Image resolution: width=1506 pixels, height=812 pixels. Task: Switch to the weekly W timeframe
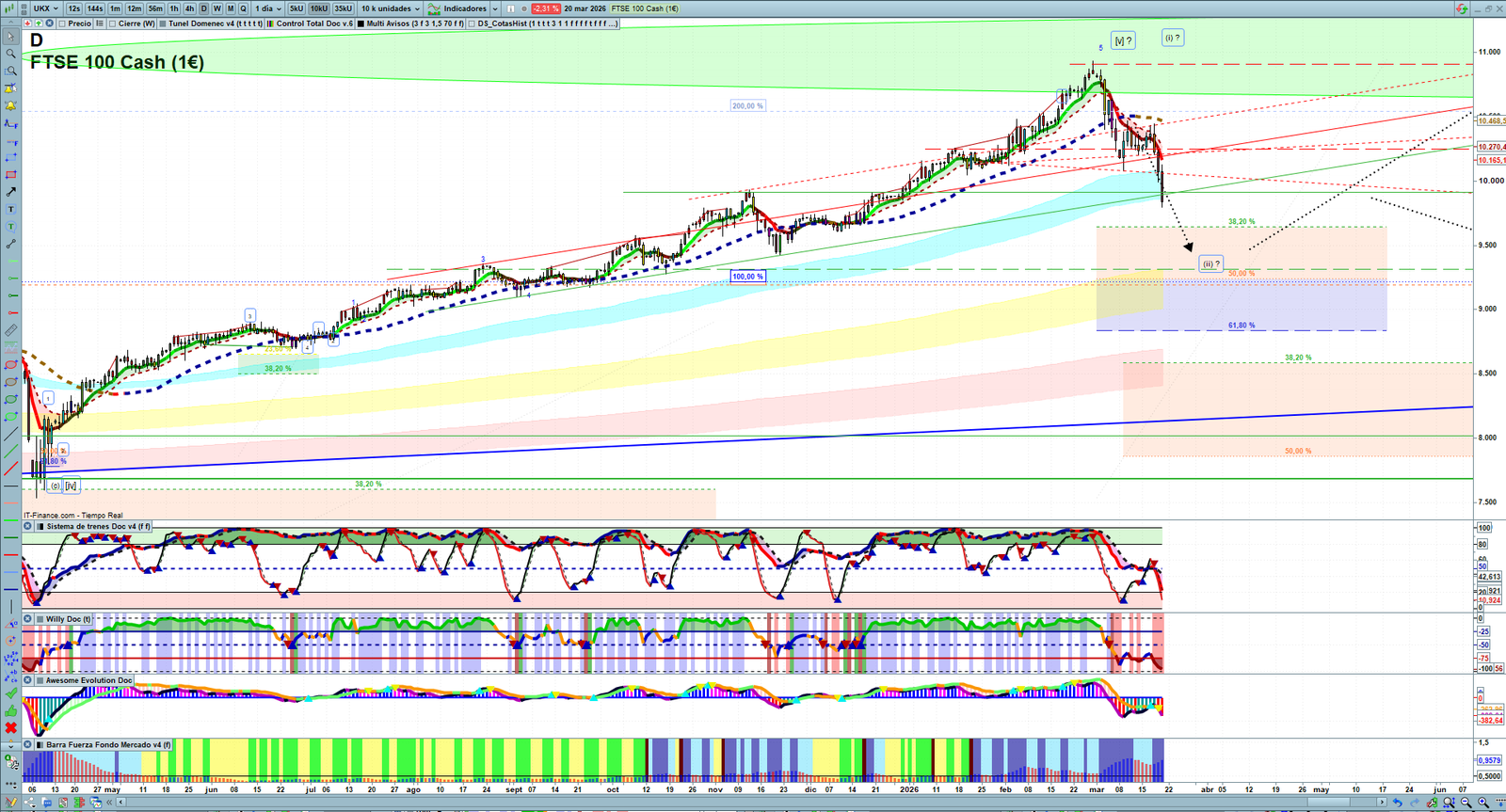coord(217,8)
